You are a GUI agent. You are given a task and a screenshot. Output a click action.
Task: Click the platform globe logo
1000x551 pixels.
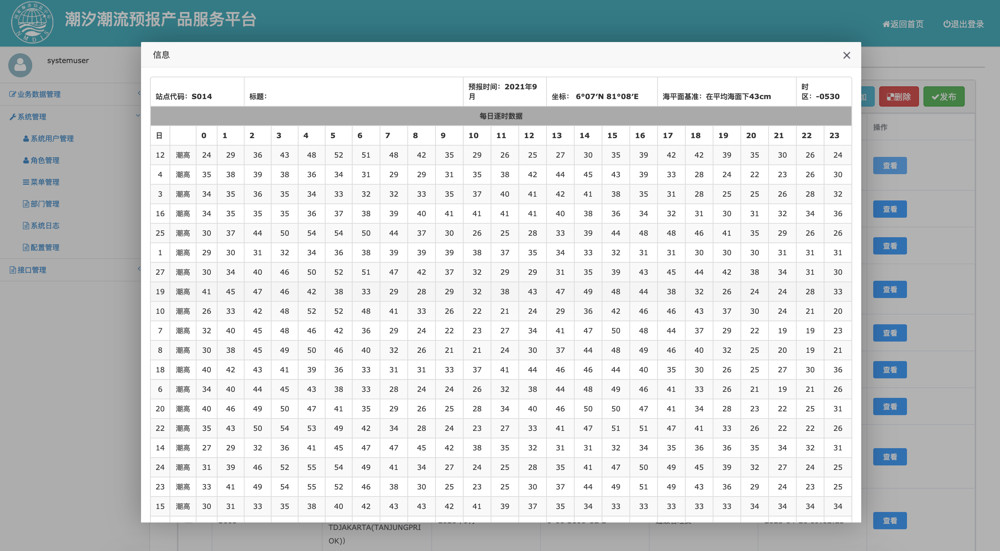pos(31,22)
